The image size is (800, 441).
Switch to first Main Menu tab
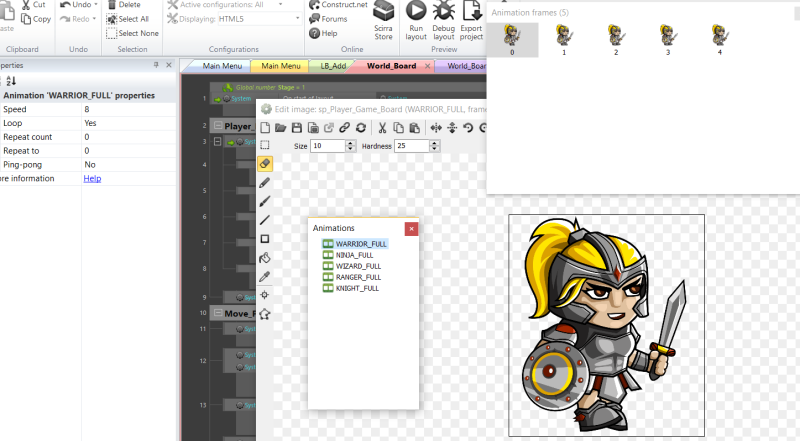[x=222, y=66]
